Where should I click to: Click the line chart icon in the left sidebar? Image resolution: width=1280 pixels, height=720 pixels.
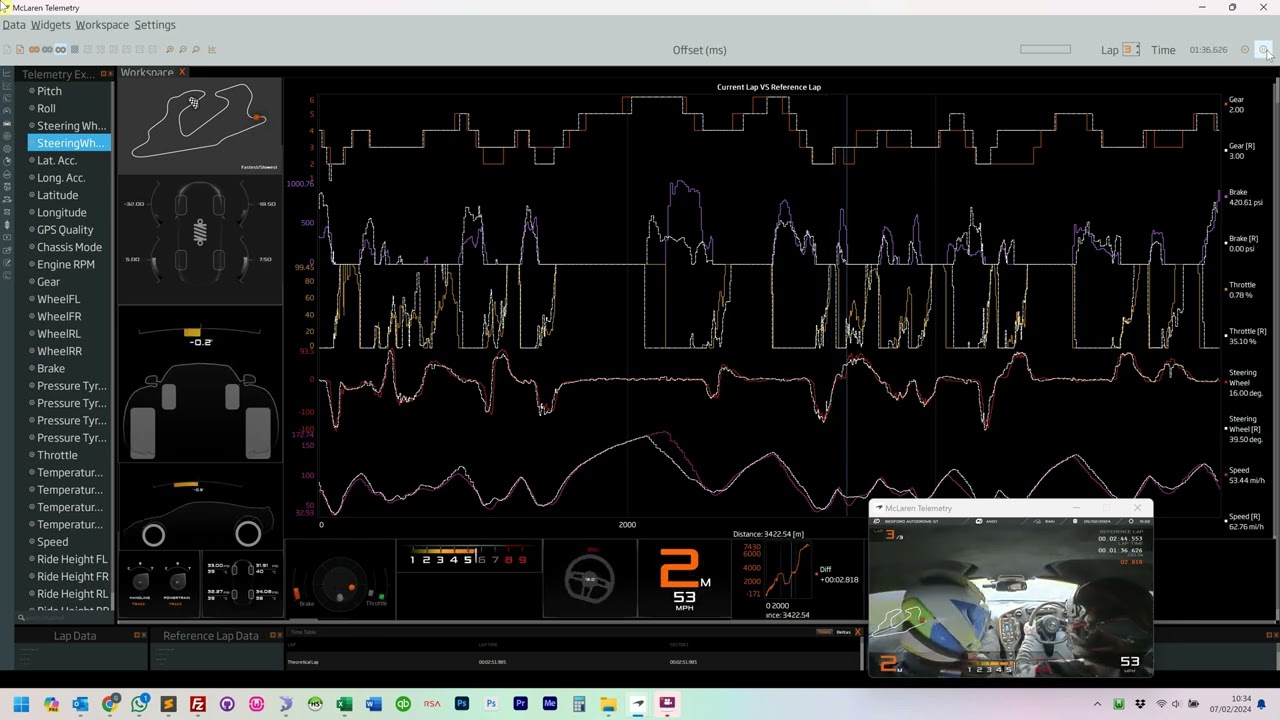7,73
